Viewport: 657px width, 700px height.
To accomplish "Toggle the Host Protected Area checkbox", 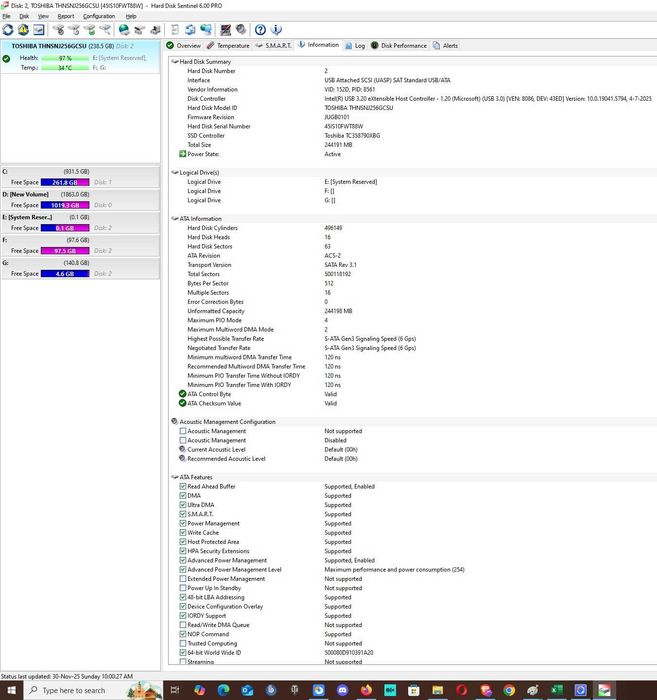I will [183, 542].
